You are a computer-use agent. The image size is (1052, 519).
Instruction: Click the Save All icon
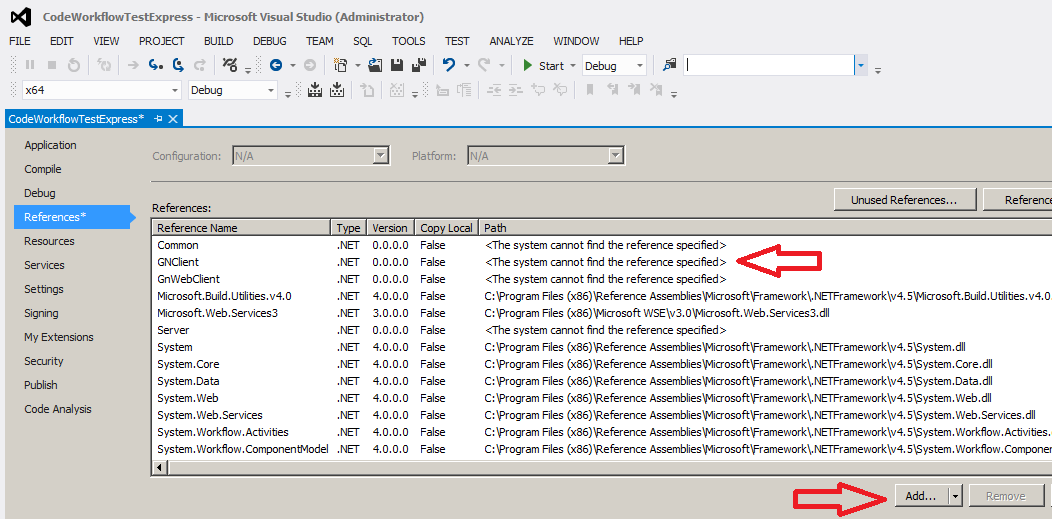point(419,65)
